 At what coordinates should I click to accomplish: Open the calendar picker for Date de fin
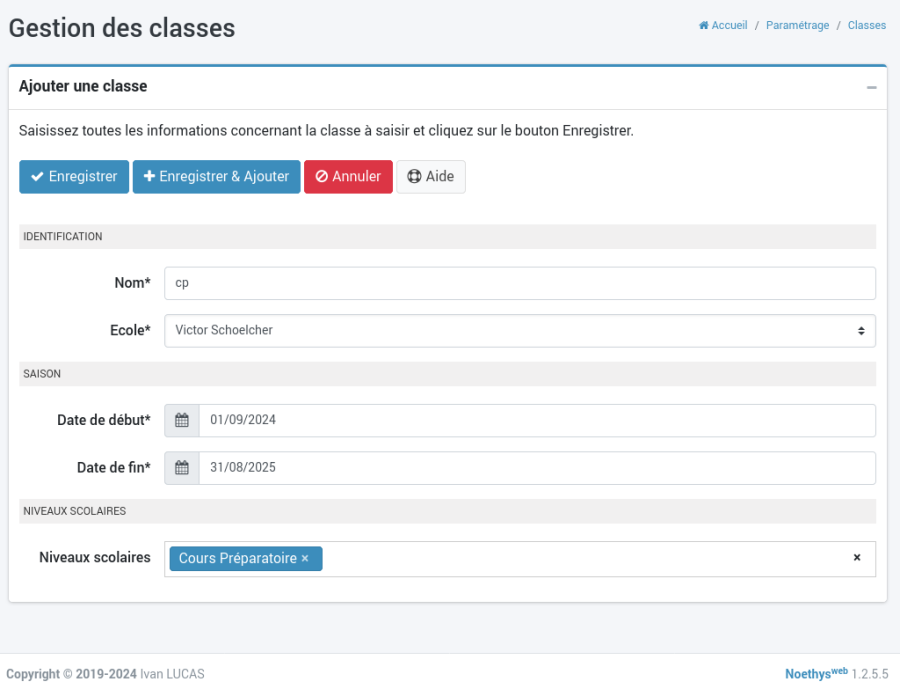tap(181, 467)
